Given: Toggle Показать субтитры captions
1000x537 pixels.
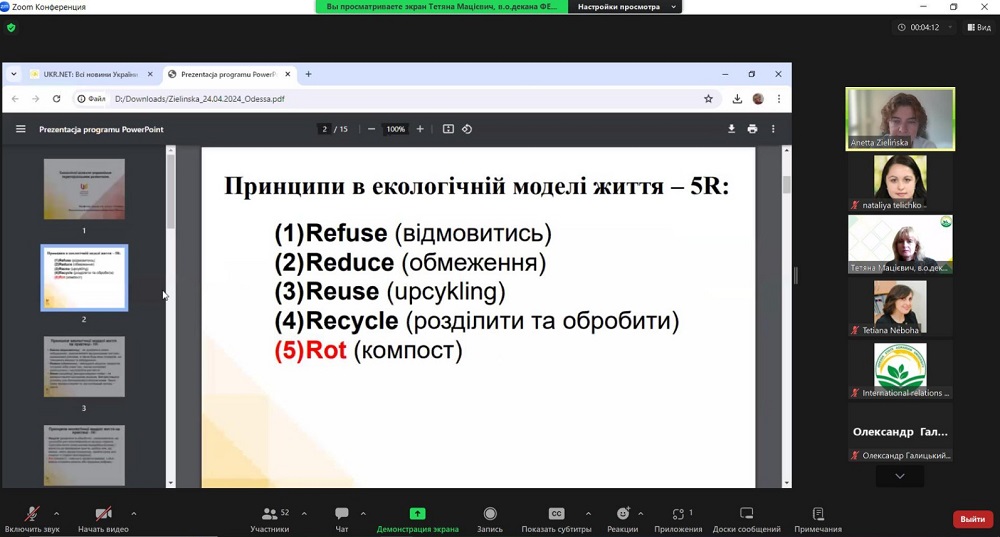Looking at the screenshot, I should pyautogui.click(x=556, y=514).
